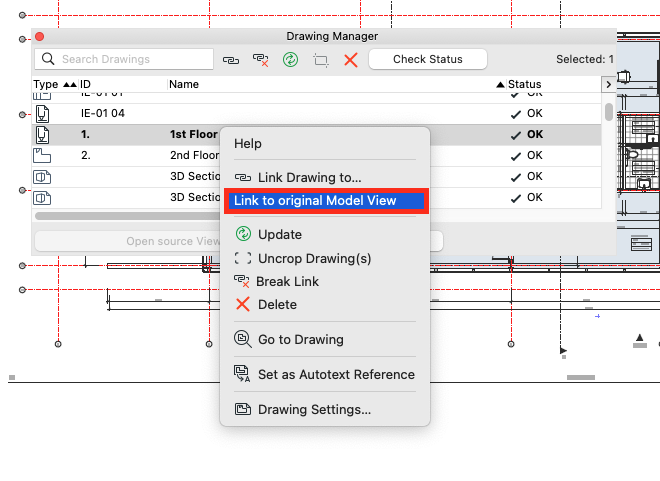Click the IE-01 04 drawing type icon

[x=42, y=113]
